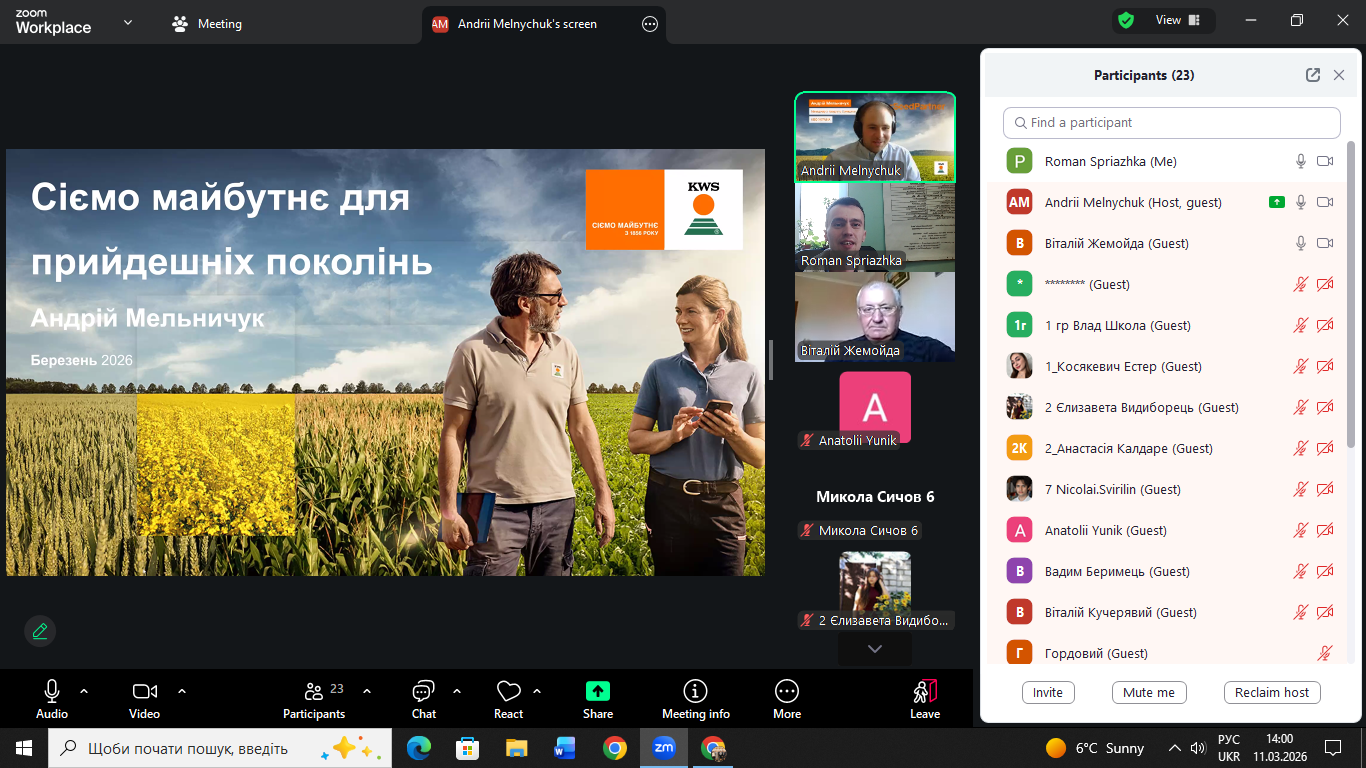1366x768 pixels.
Task: Open the Chat panel icon
Action: coord(423,691)
